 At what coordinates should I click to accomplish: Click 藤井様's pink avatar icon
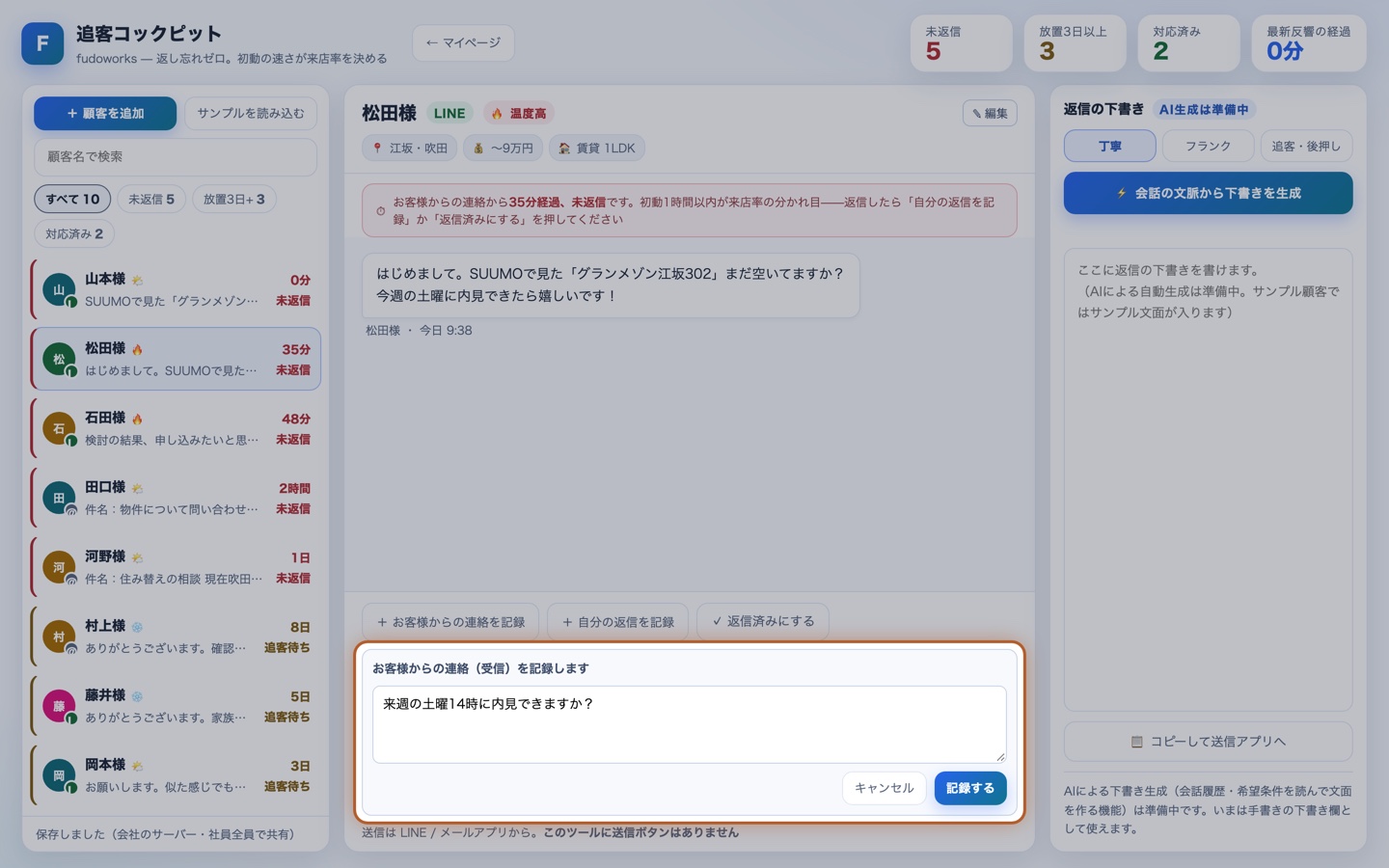pyautogui.click(x=59, y=706)
